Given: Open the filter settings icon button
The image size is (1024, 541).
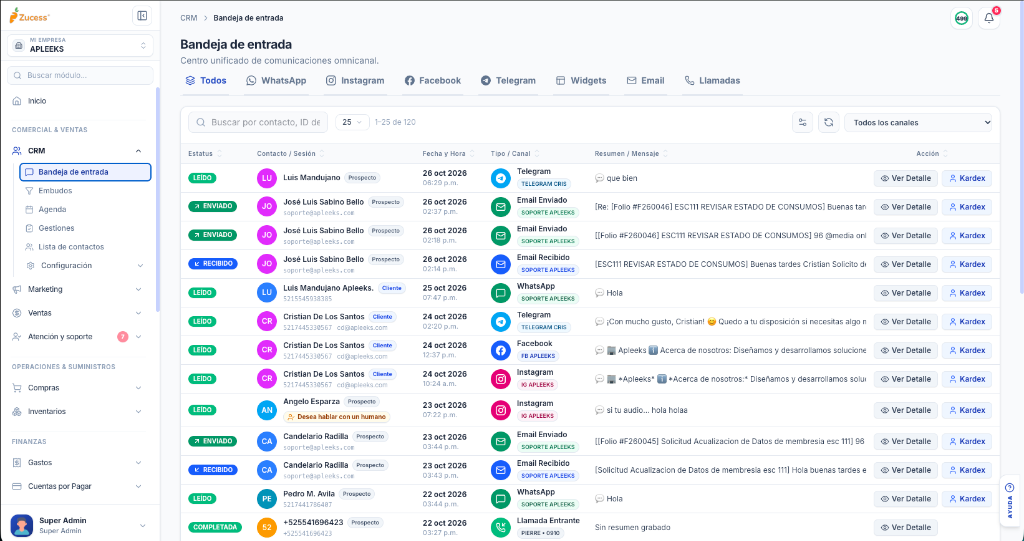Looking at the screenshot, I should [x=803, y=122].
